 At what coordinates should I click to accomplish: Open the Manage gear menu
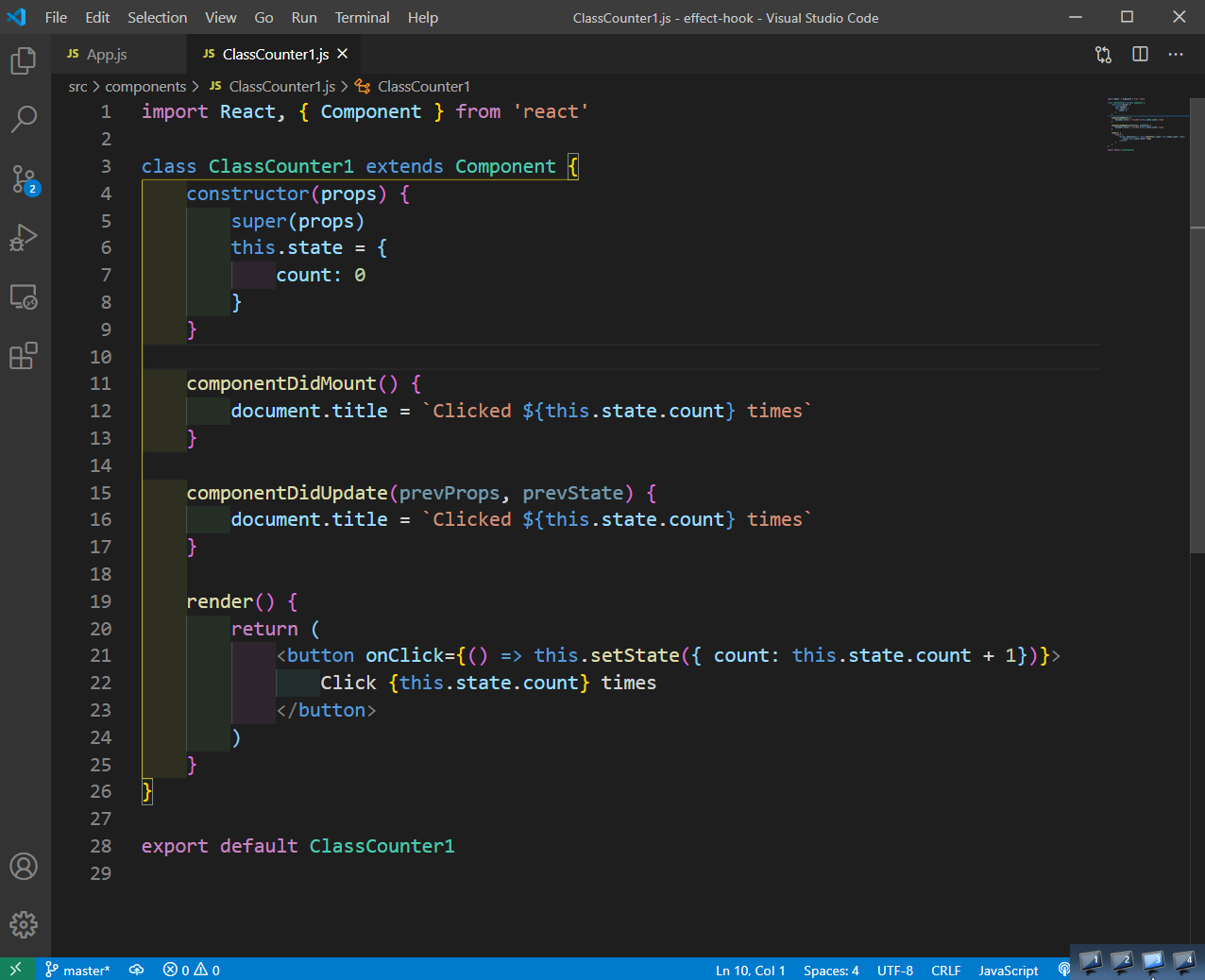pyautogui.click(x=24, y=924)
